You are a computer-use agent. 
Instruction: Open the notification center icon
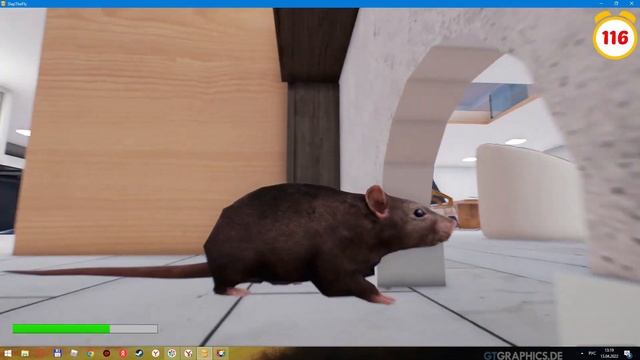pyautogui.click(x=628, y=353)
